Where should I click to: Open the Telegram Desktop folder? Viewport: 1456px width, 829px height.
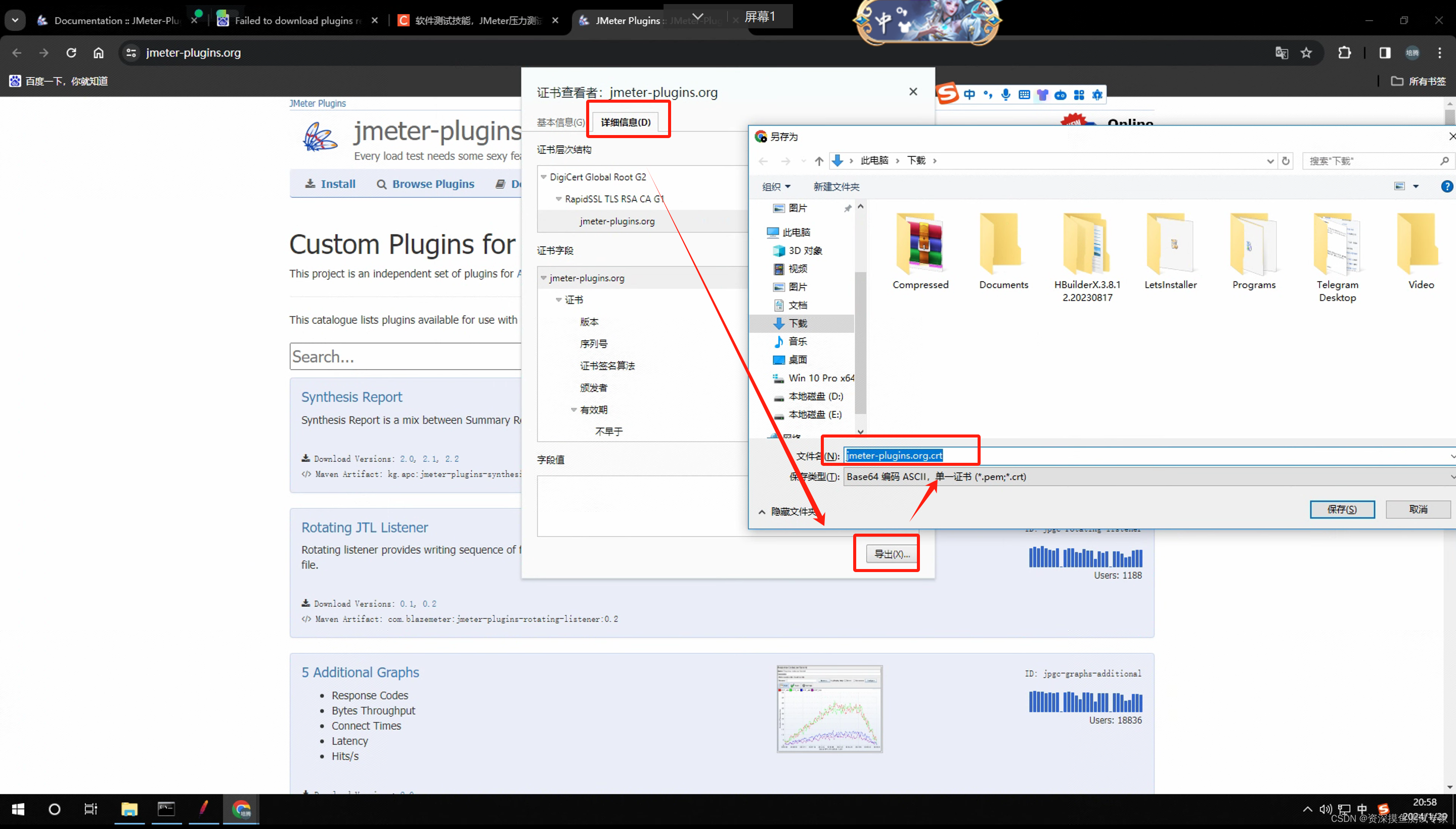coord(1337,257)
